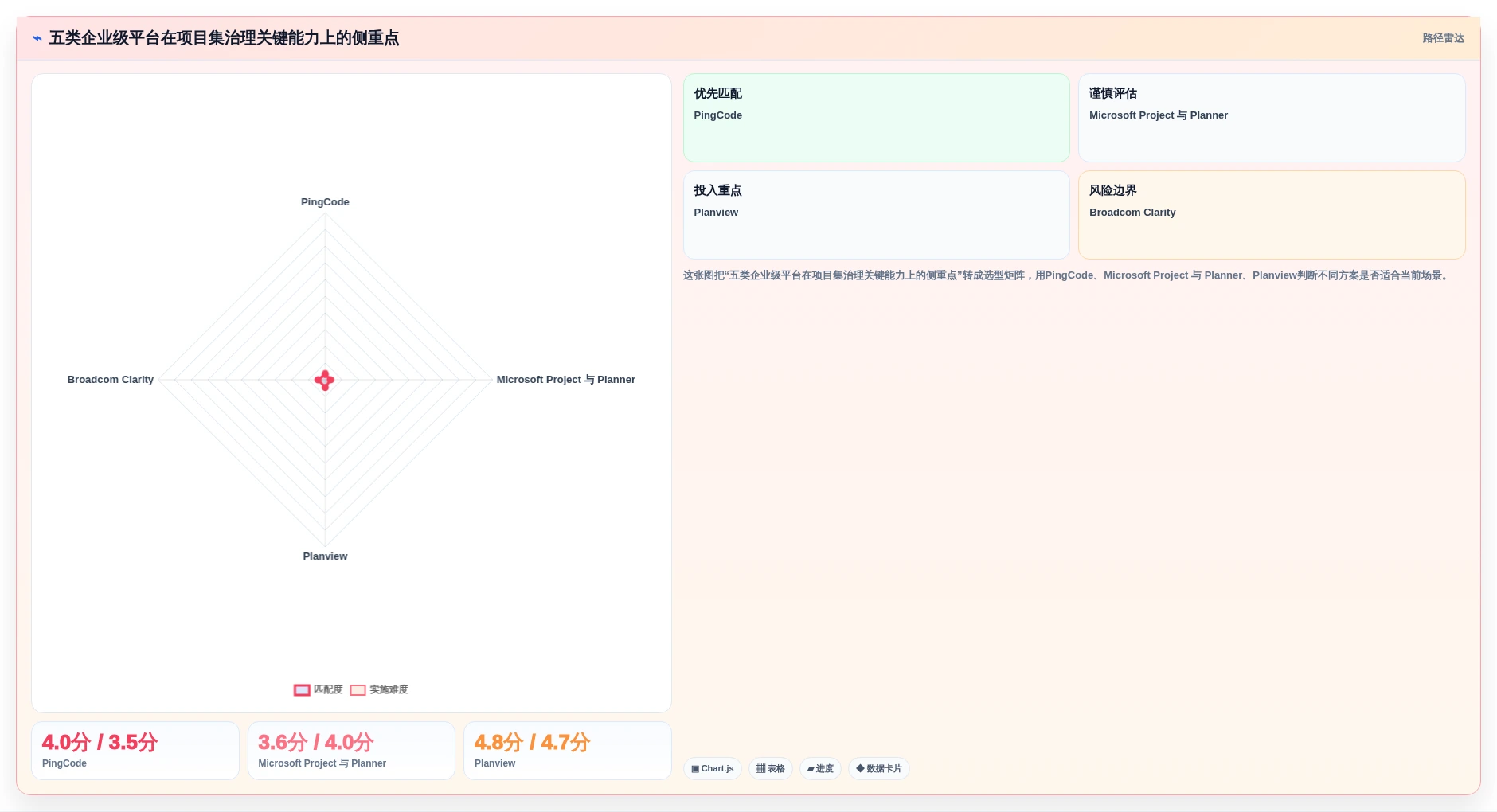Screen dimensions: 1497x812
Task: Click the 路径雷达 label in the header
Action: [1443, 38]
